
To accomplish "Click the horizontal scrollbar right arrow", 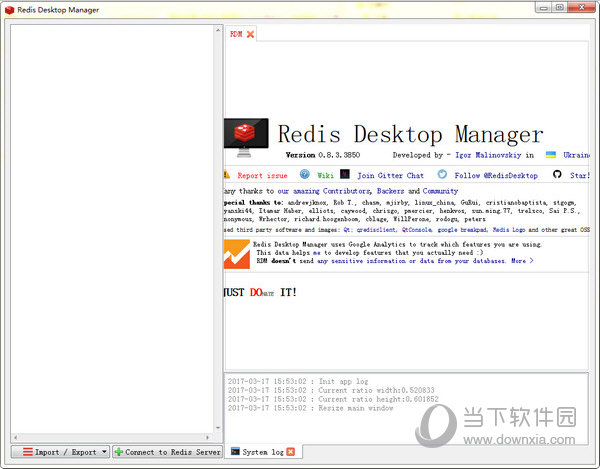I will pos(207,437).
